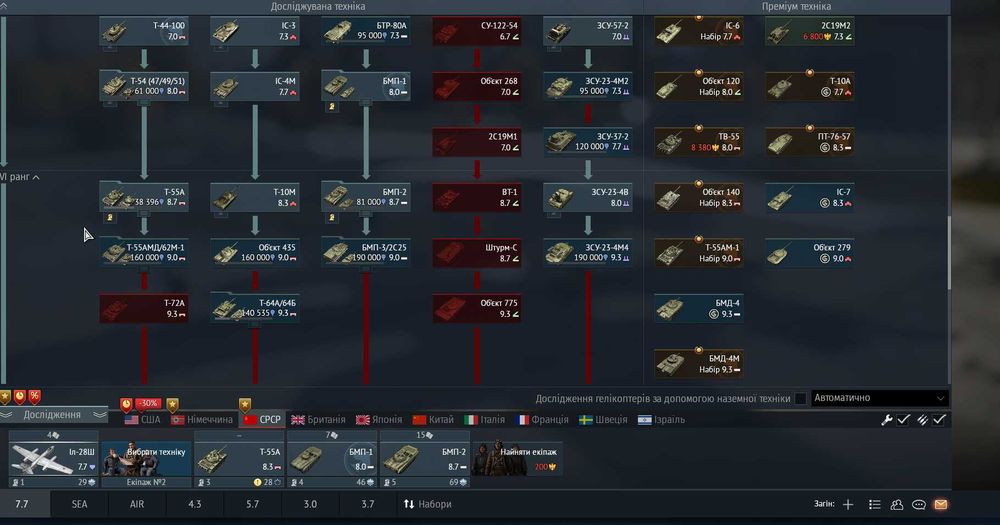The width and height of the screenshot is (1000, 525).
Task: Select premium 2С19М2 card
Action: click(810, 31)
